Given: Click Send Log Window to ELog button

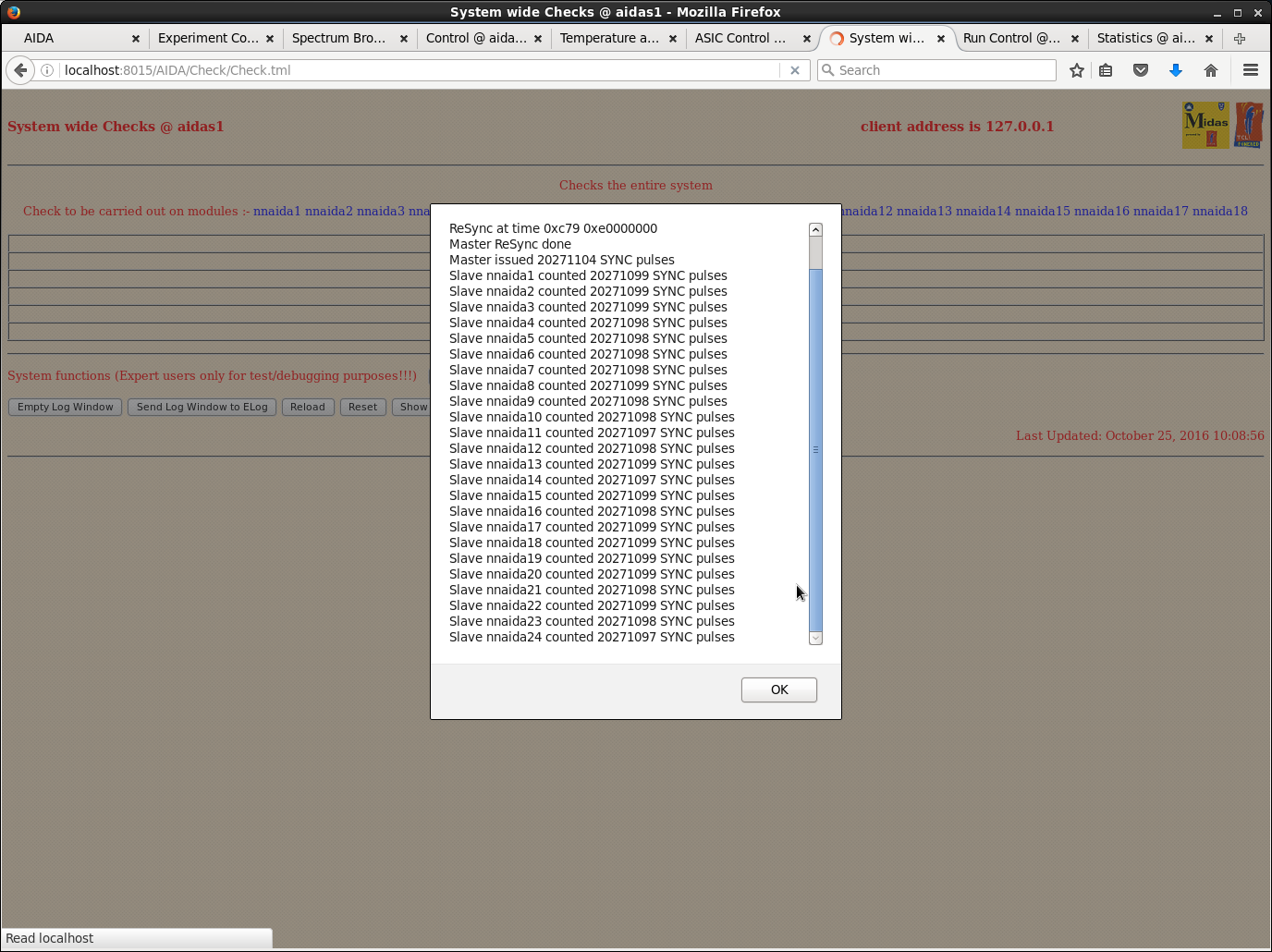Looking at the screenshot, I should [x=202, y=407].
